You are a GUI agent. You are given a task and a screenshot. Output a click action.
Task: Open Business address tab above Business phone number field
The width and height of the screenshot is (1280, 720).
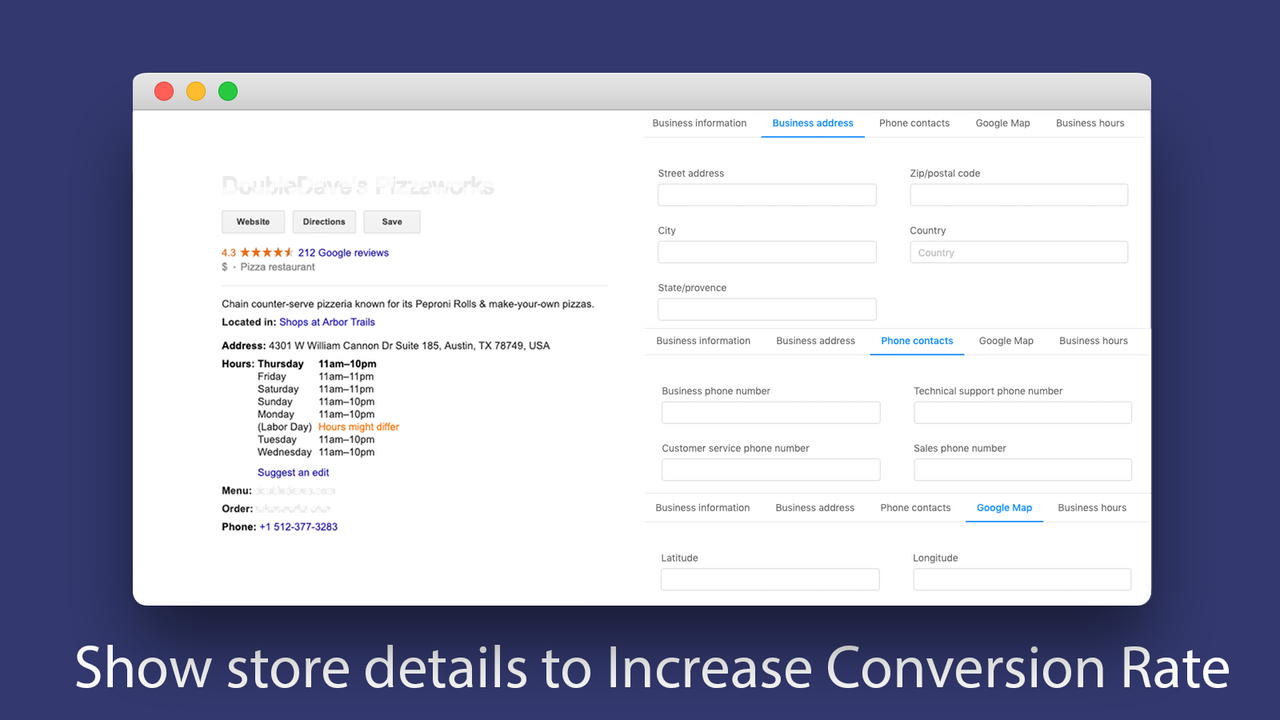816,341
